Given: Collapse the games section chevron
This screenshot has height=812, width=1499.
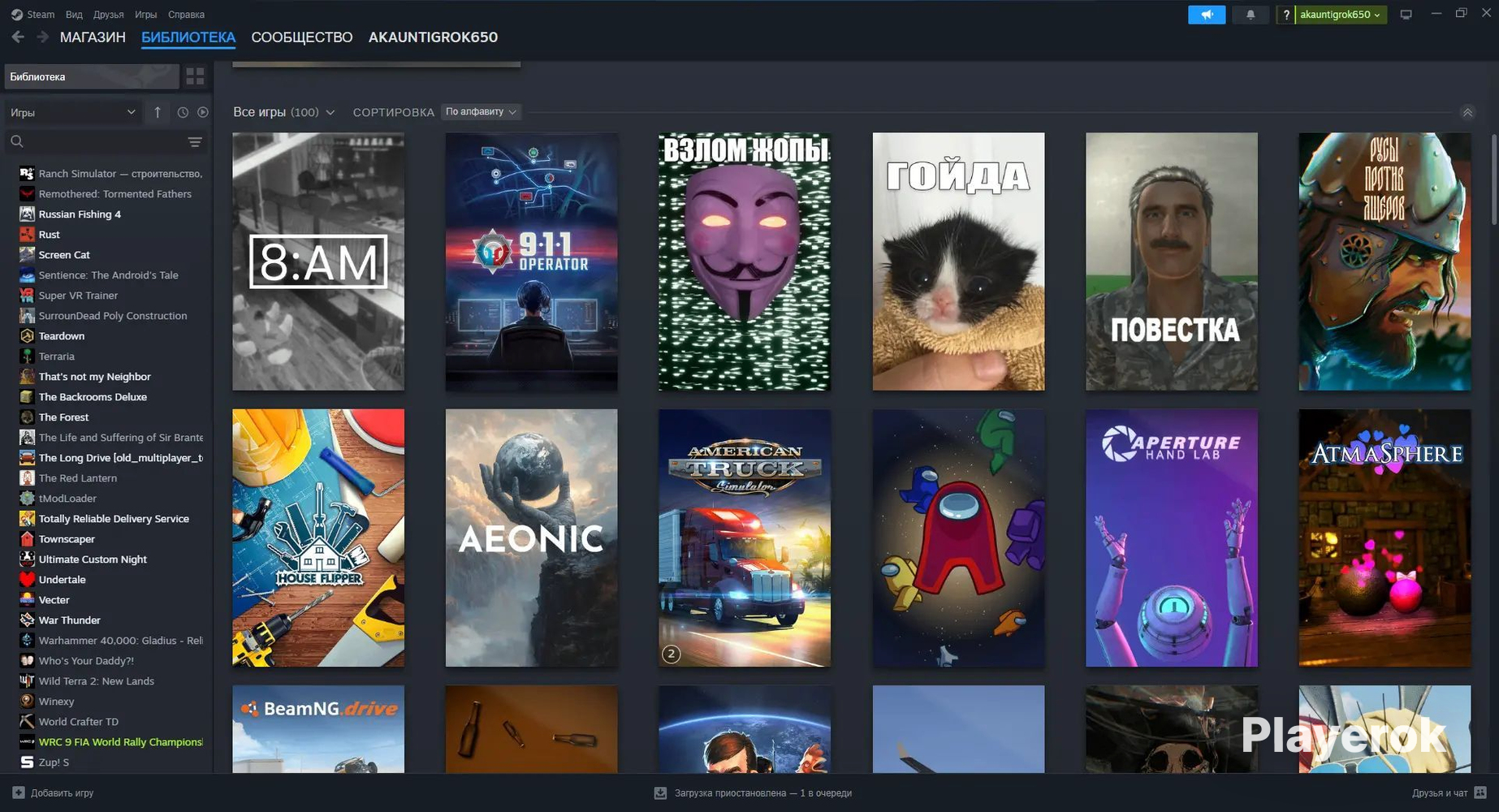Looking at the screenshot, I should 1467,113.
